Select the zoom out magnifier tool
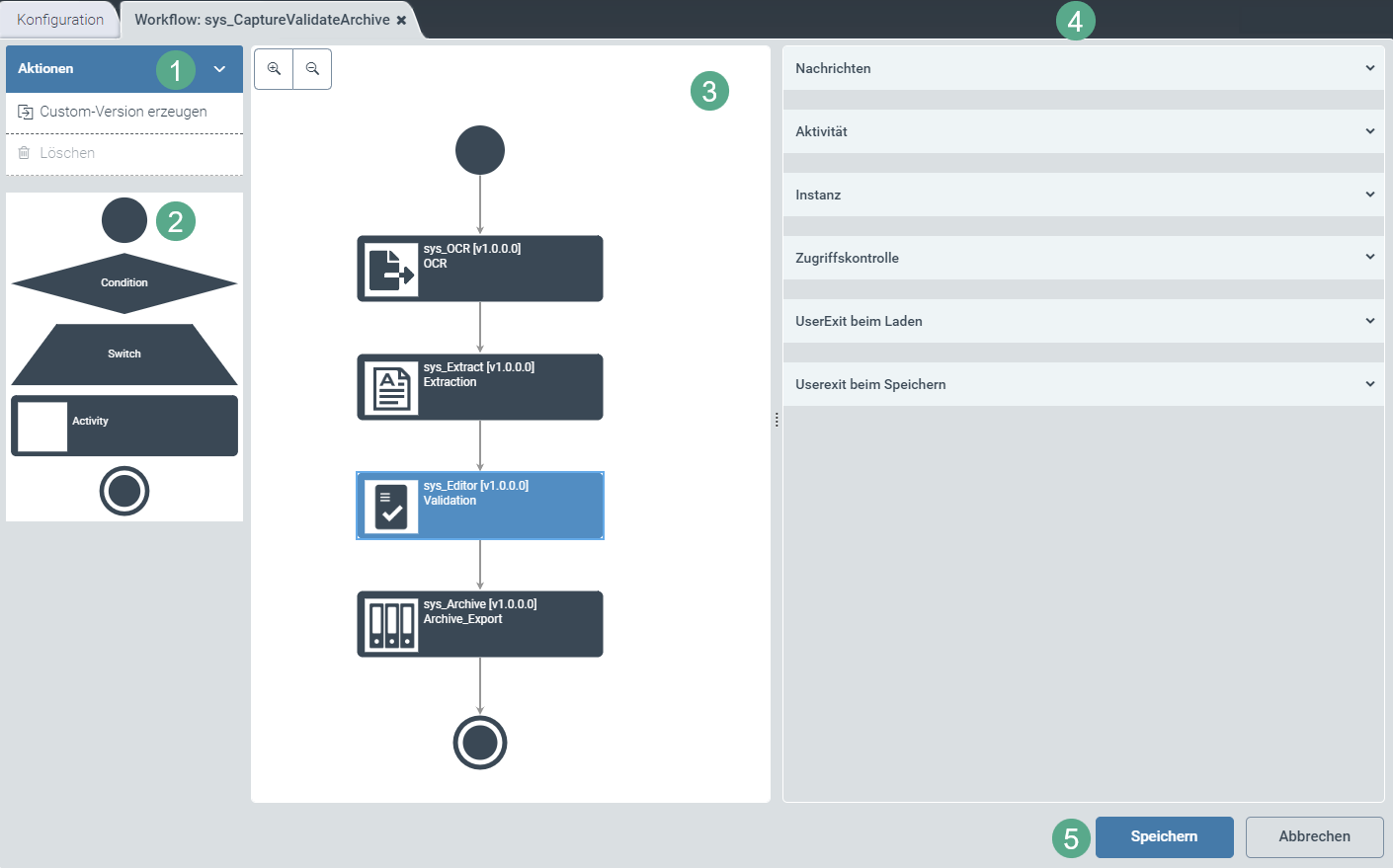 (x=310, y=69)
